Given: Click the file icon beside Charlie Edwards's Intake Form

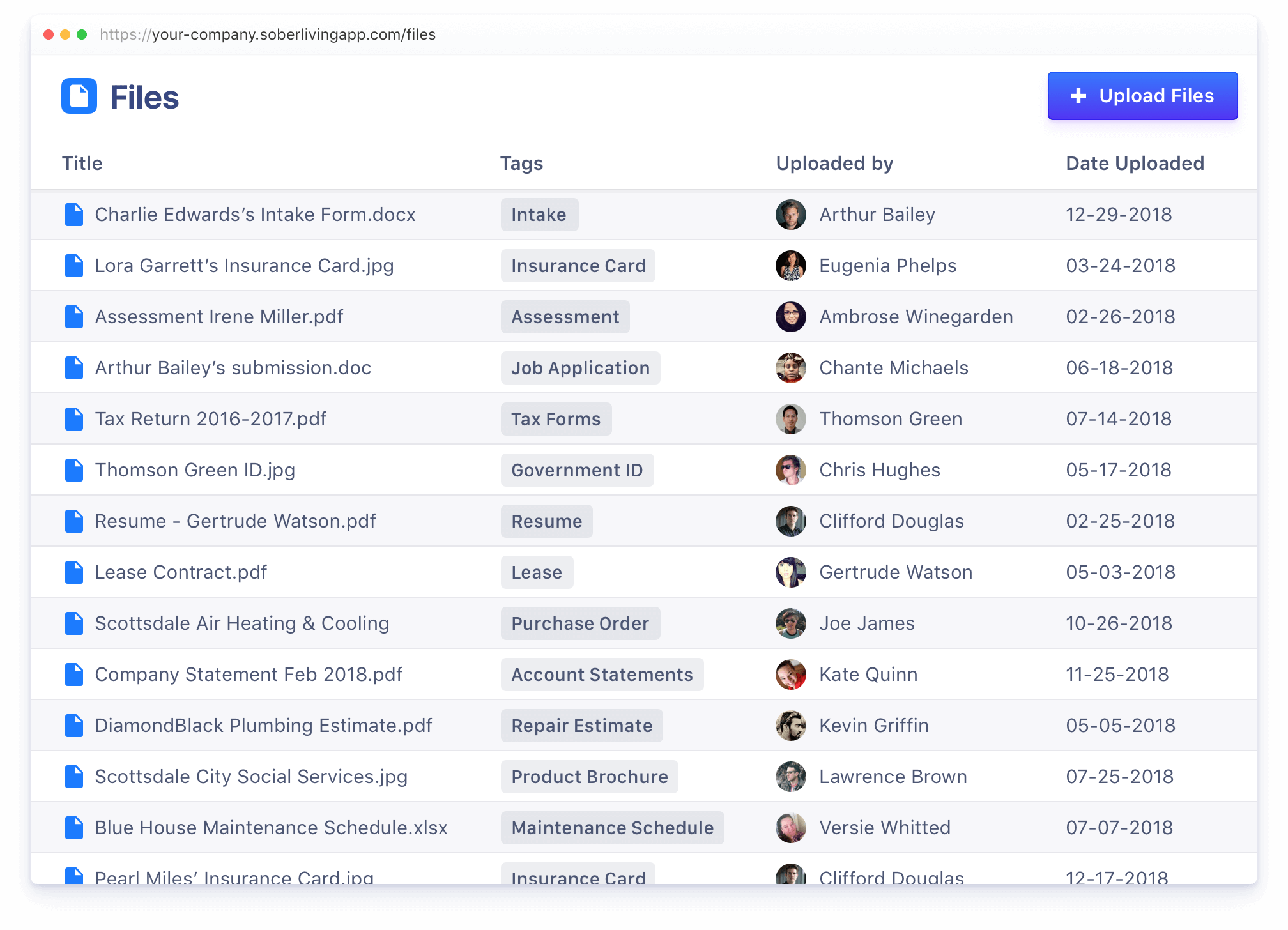Looking at the screenshot, I should click(74, 215).
